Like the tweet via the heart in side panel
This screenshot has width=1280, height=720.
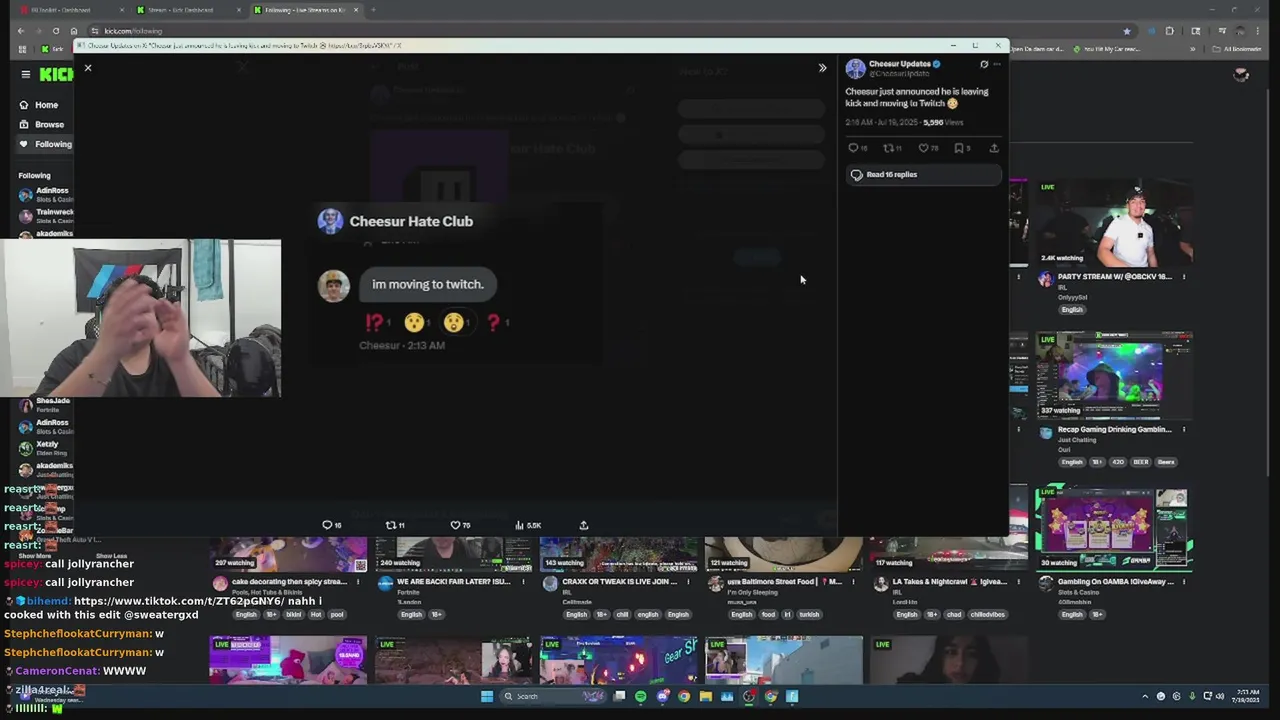[x=923, y=148]
